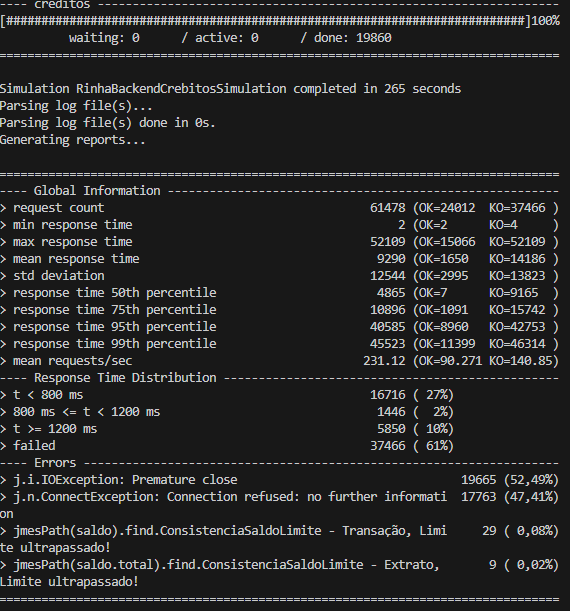Click the 75th percentile value 10896
Viewport: 570px width, 611px height.
(388, 310)
